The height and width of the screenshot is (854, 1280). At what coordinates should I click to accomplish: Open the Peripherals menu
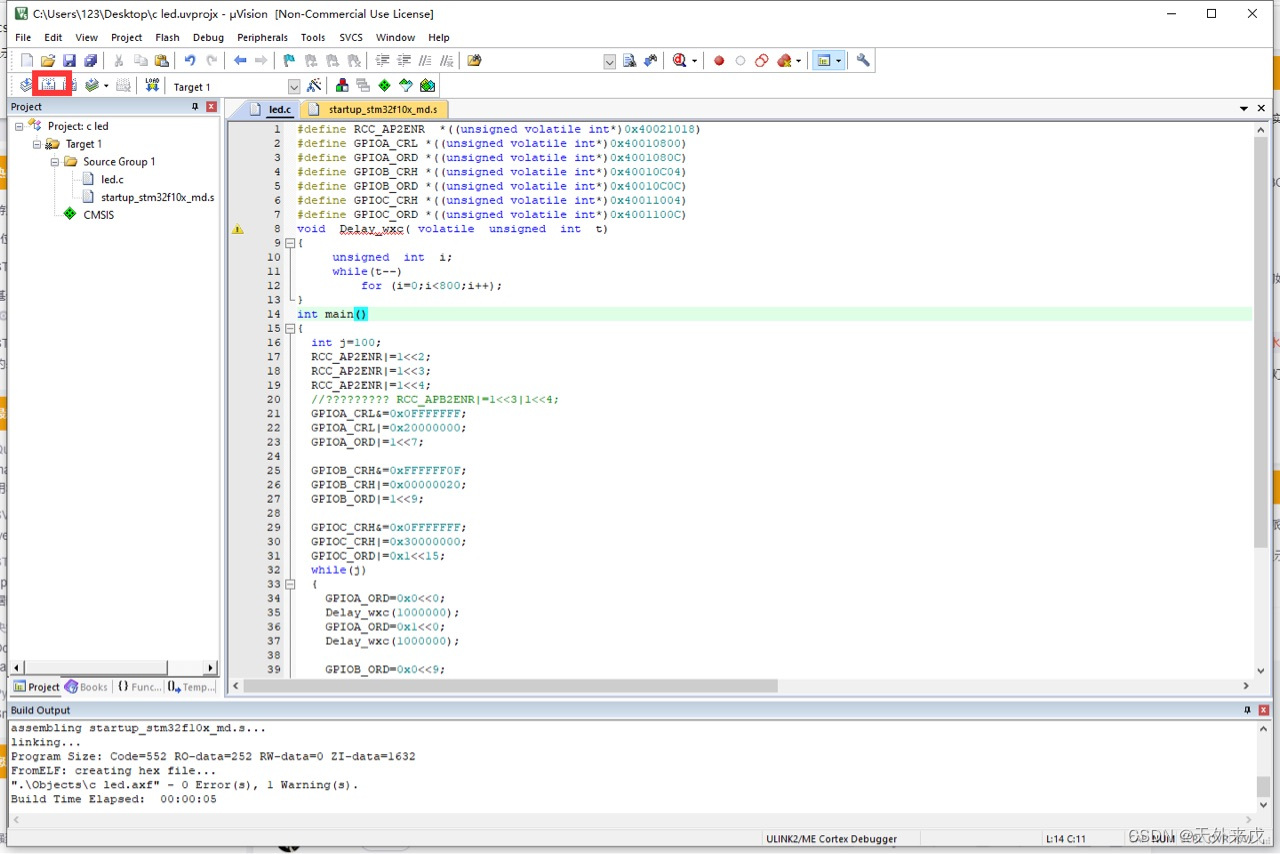pos(262,37)
